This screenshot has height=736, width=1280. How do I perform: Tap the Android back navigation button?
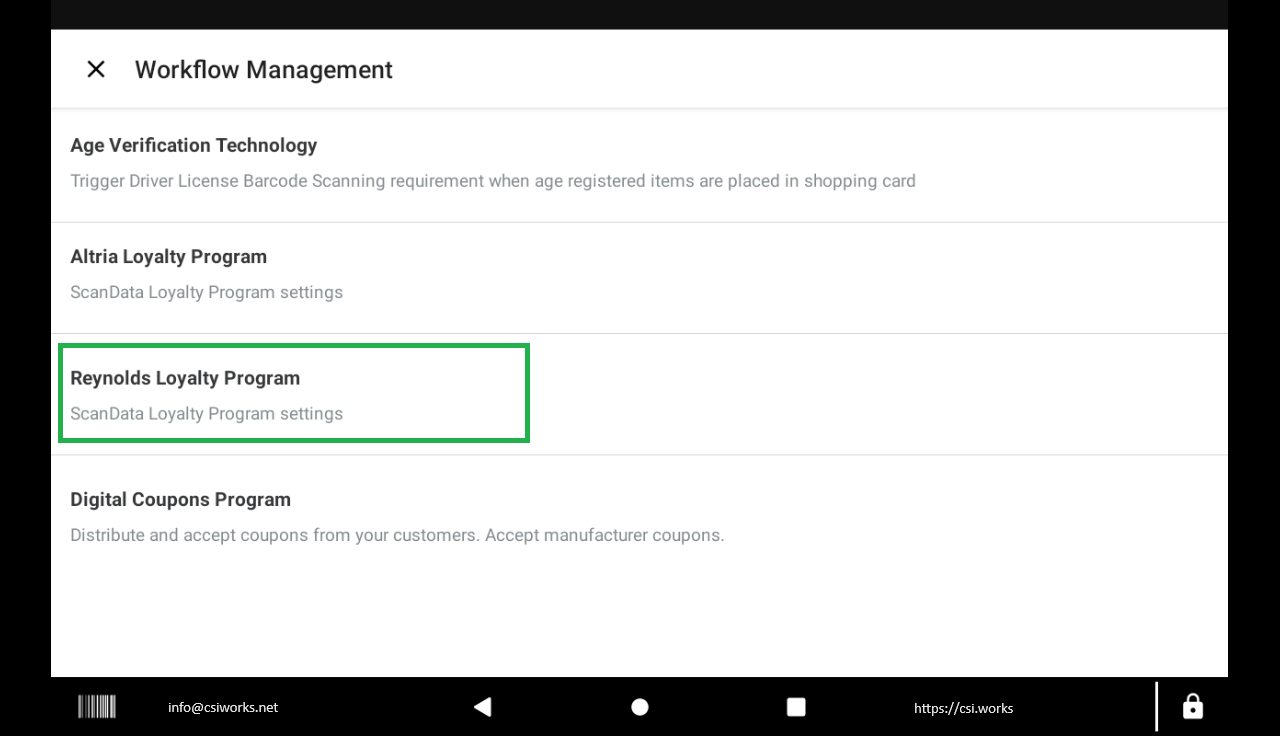click(482, 707)
